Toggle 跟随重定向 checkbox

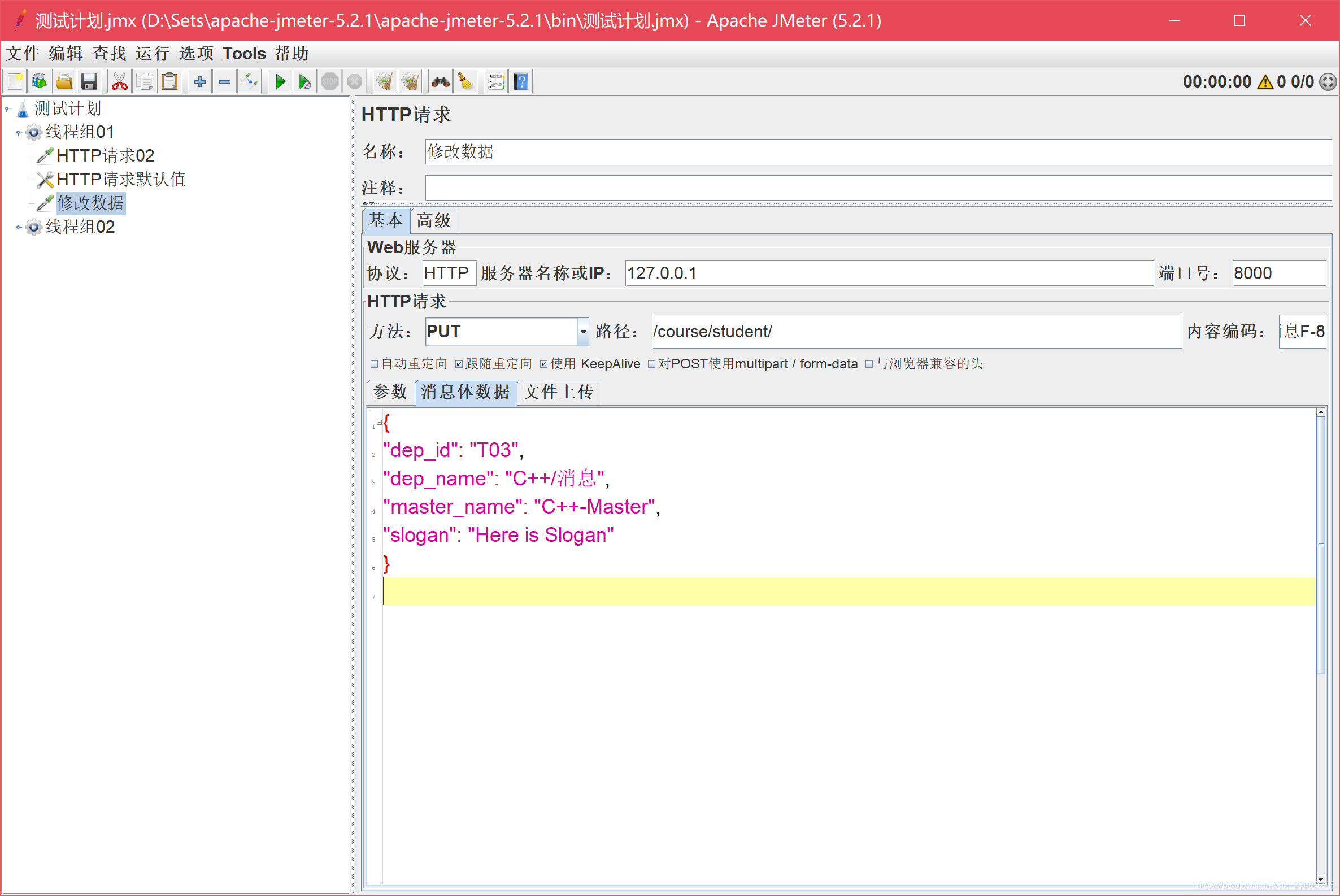click(459, 364)
